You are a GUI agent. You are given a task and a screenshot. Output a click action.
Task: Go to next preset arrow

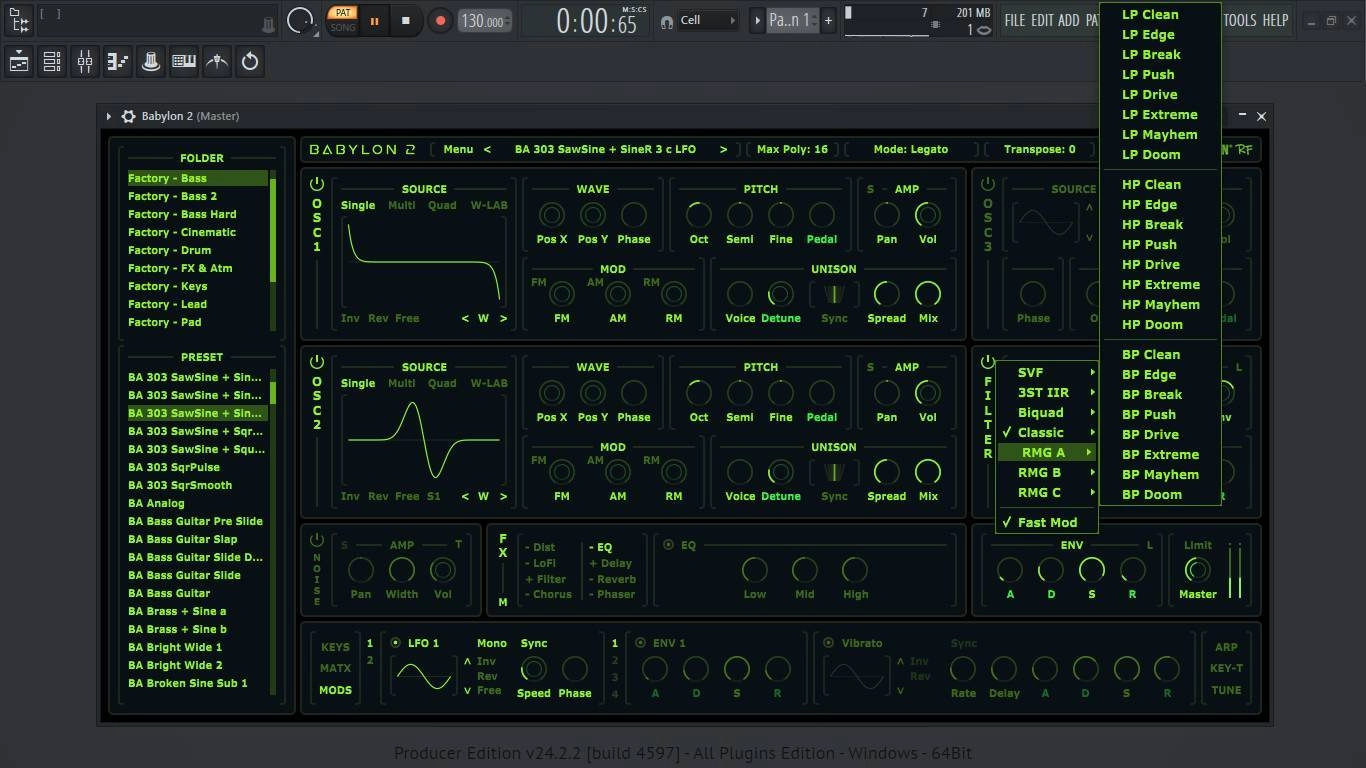point(723,149)
